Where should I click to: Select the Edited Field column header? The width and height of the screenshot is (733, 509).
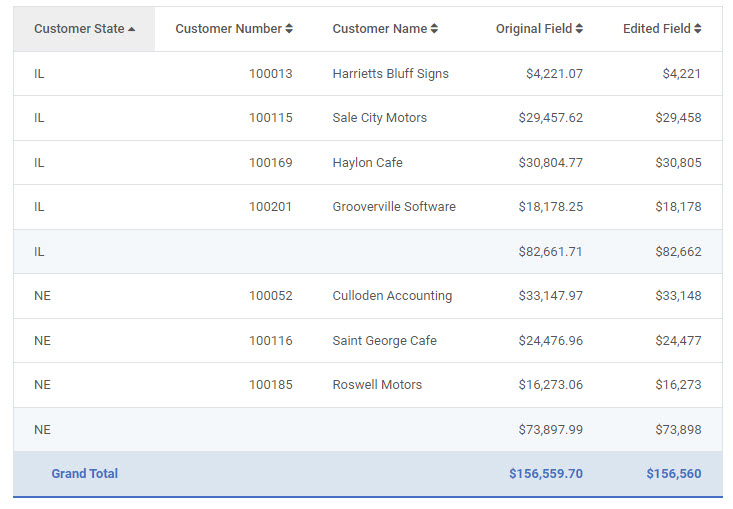click(x=656, y=29)
